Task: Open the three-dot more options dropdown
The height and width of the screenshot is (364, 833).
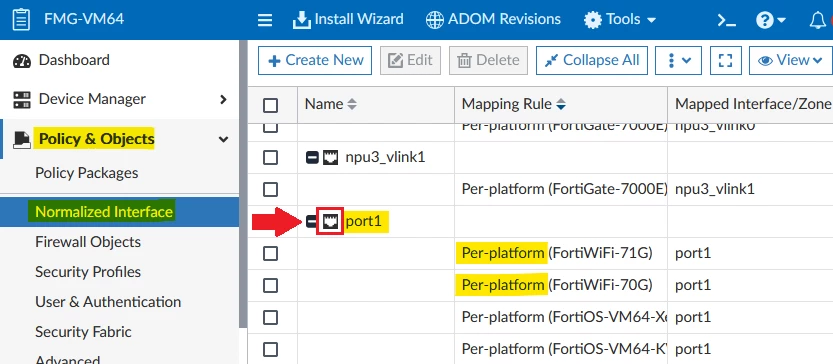Action: [678, 61]
